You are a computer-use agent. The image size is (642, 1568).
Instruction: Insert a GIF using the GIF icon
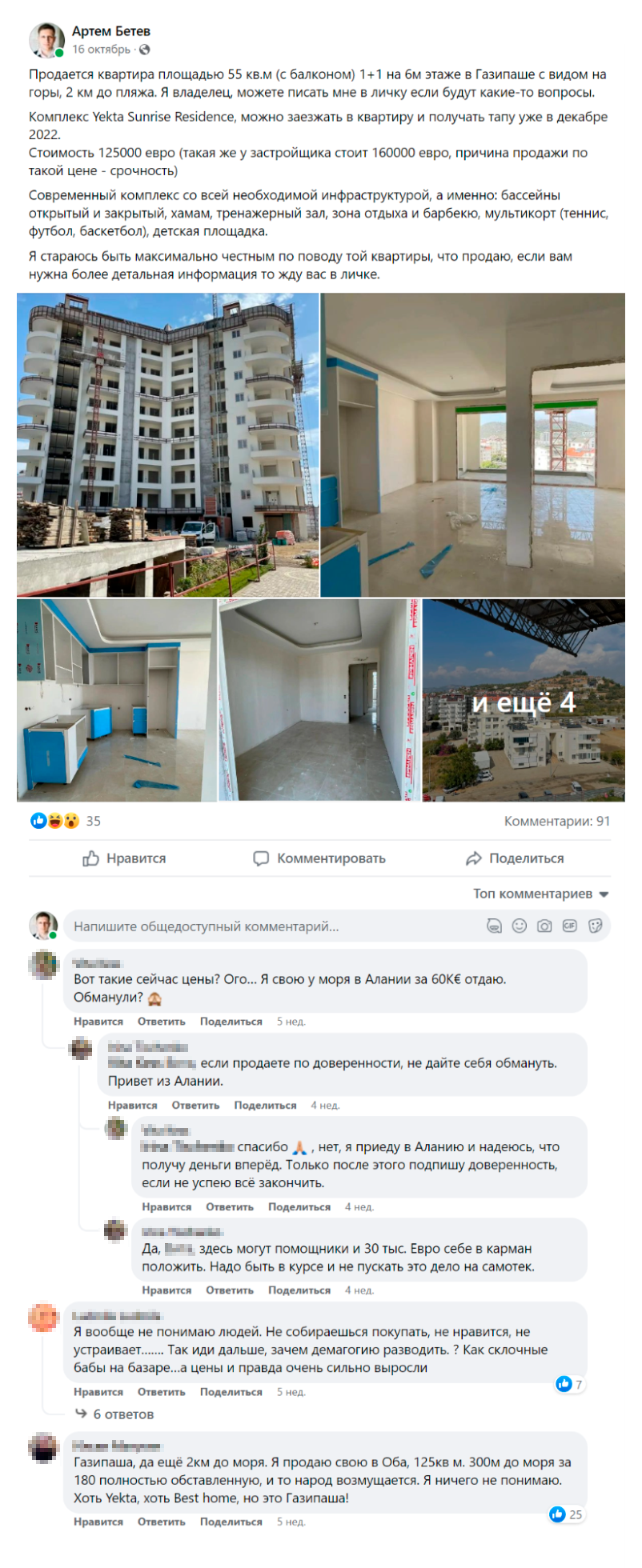tap(569, 926)
